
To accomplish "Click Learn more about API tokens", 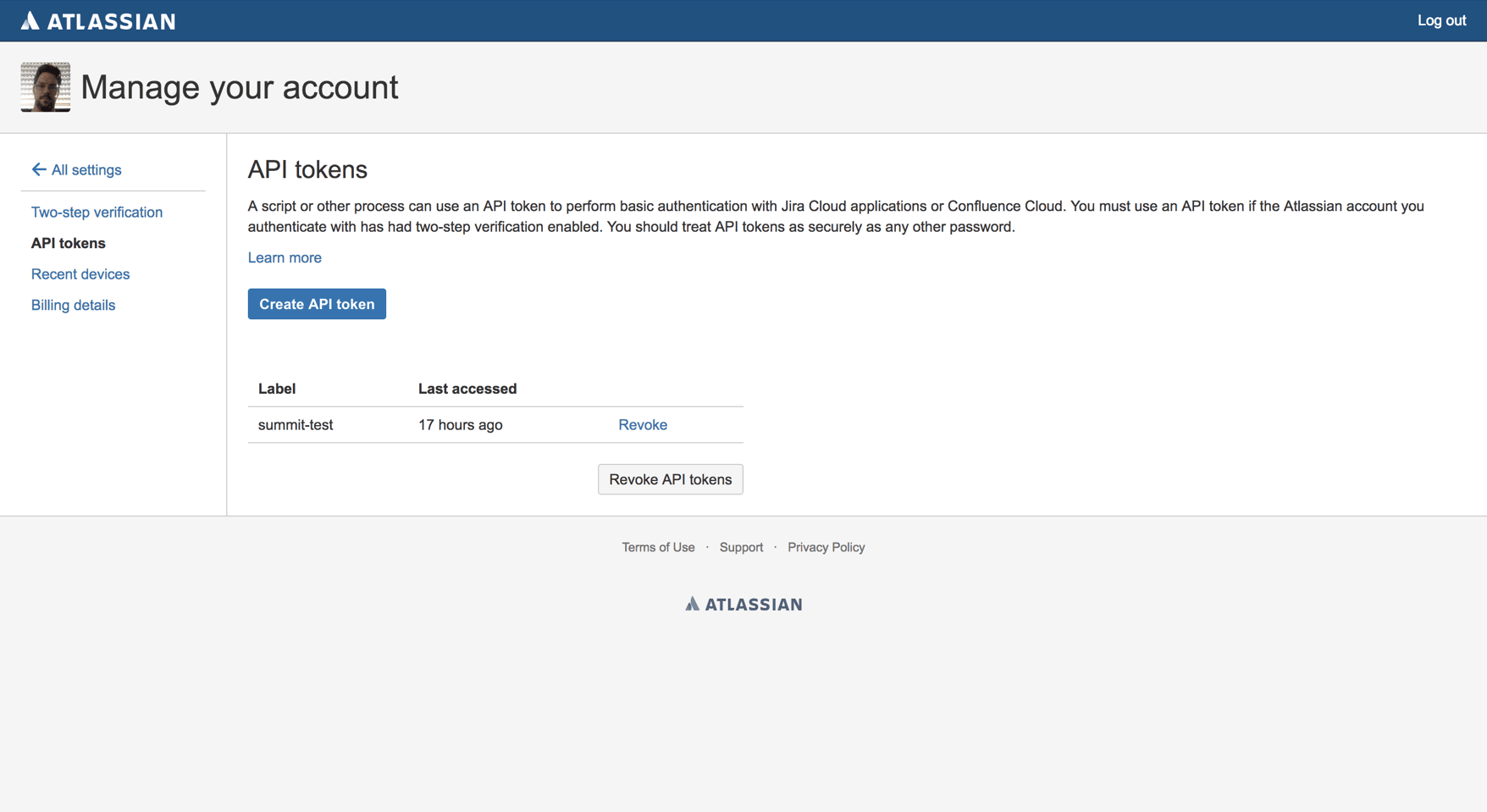I will point(284,257).
